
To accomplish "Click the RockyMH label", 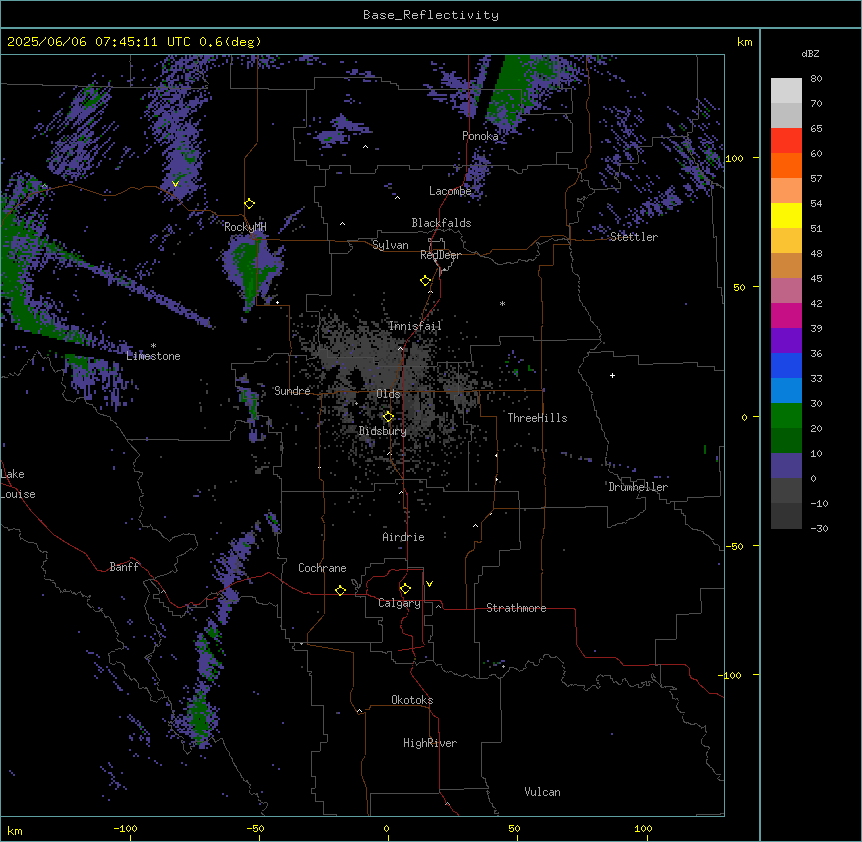I will 245,226.
